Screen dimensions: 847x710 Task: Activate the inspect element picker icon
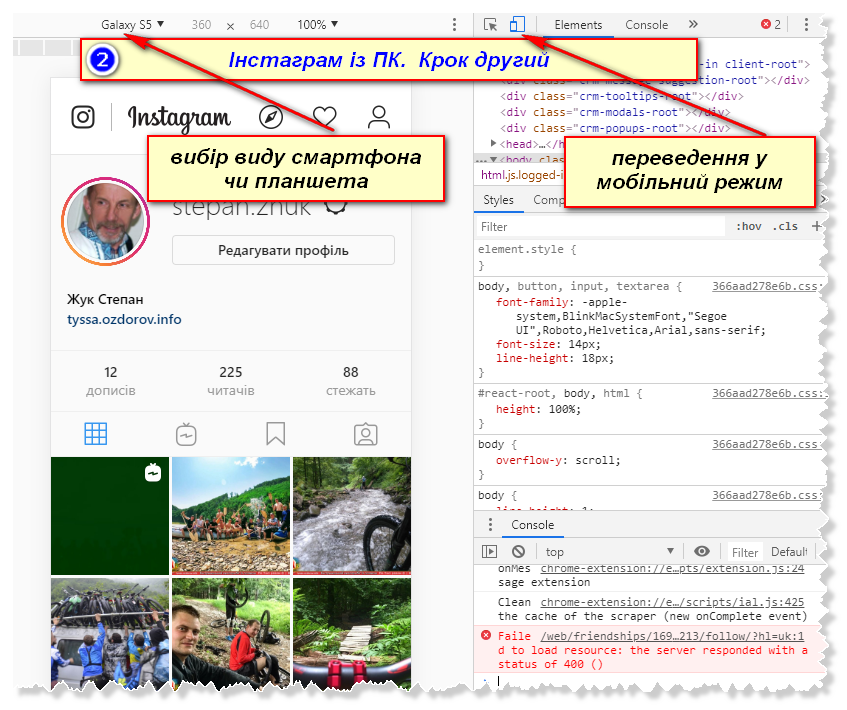click(490, 25)
